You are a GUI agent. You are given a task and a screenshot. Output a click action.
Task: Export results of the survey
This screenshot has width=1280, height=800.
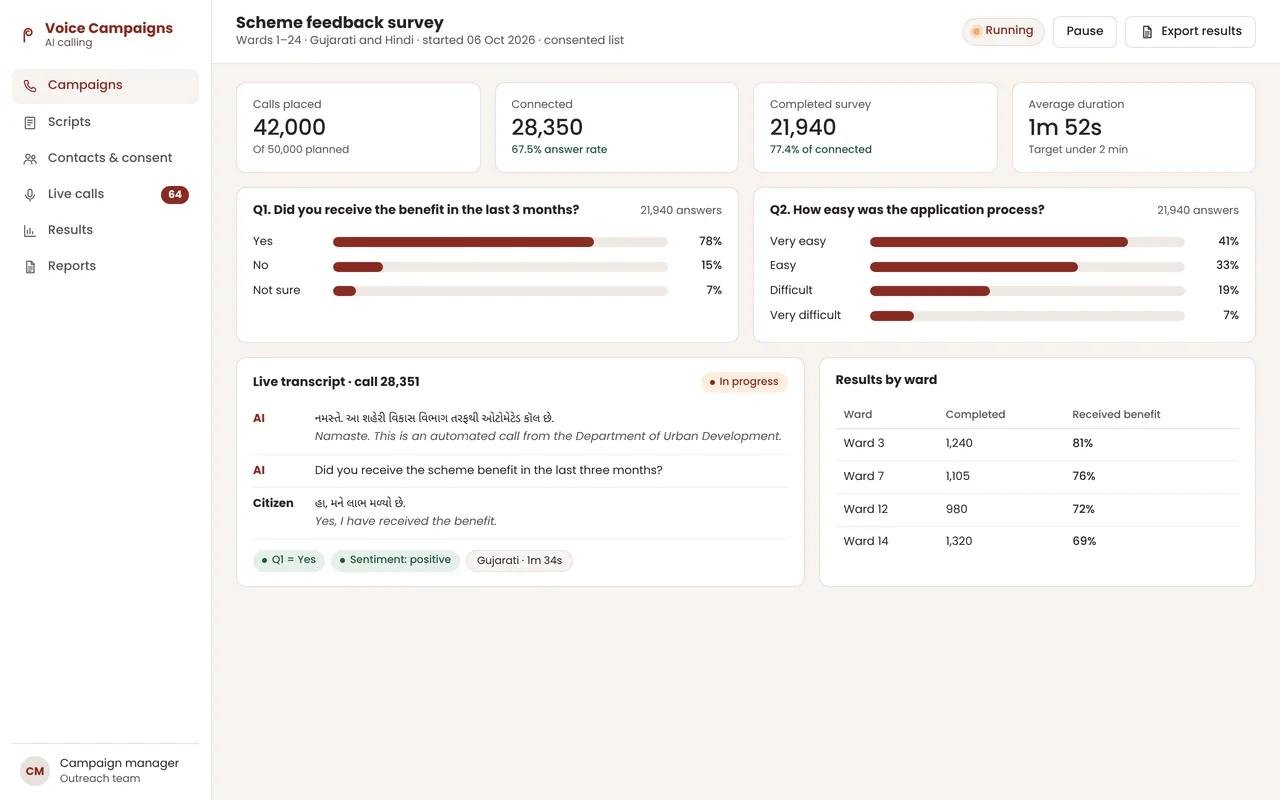(1190, 31)
